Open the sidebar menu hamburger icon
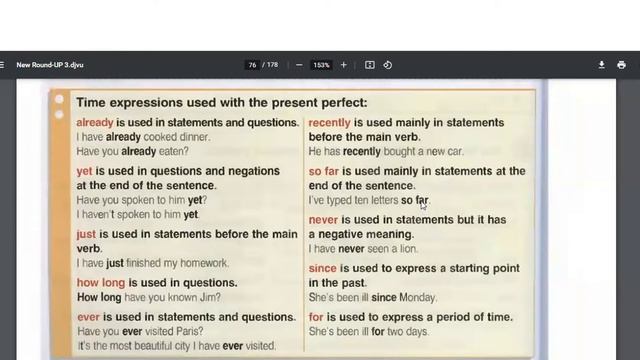640x360 pixels. (2, 65)
